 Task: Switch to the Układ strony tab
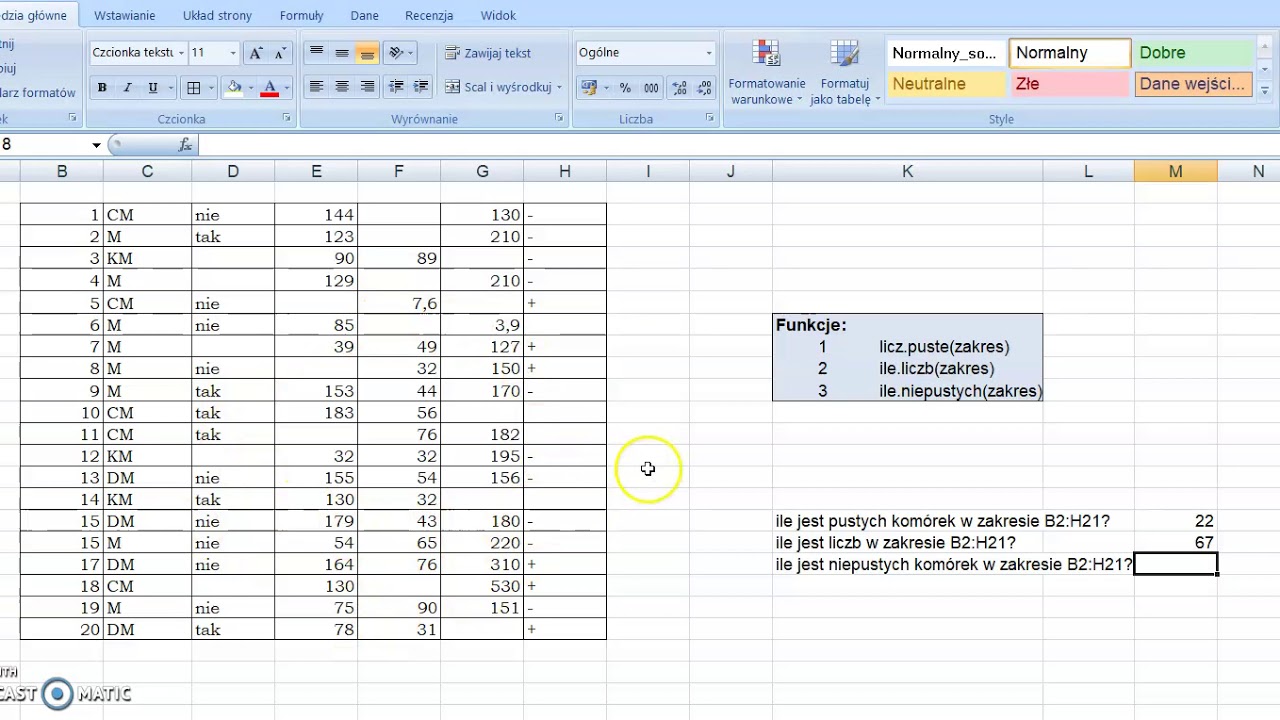click(x=217, y=15)
